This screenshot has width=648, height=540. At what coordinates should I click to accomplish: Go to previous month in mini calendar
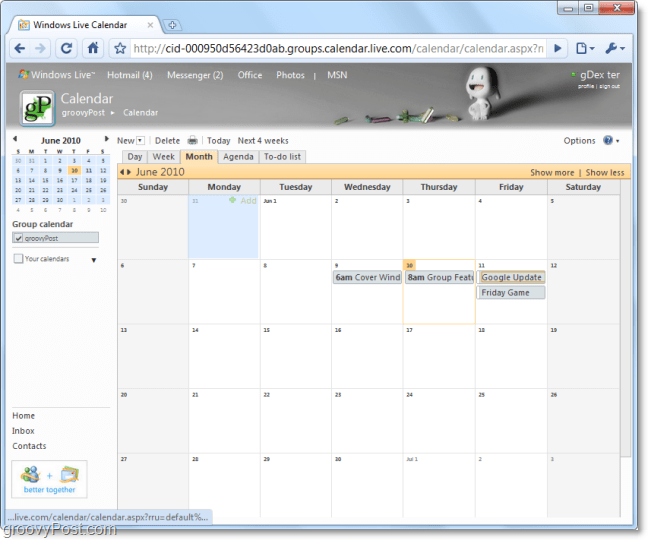click(15, 139)
